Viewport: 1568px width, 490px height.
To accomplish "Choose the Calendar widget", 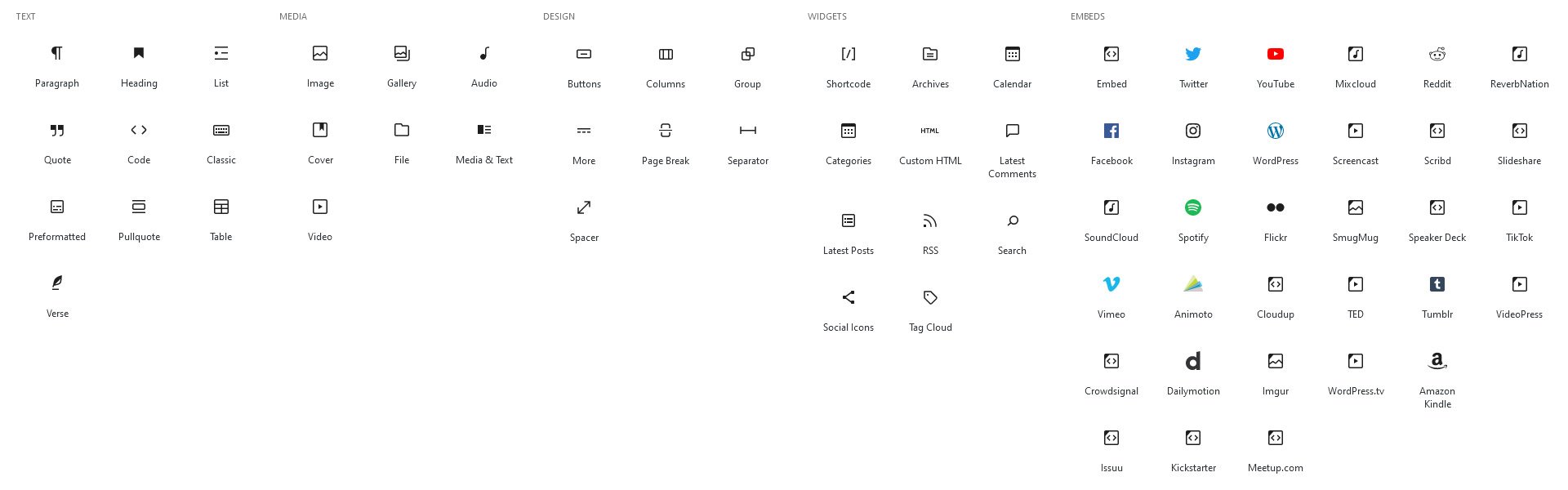I will click(1012, 67).
